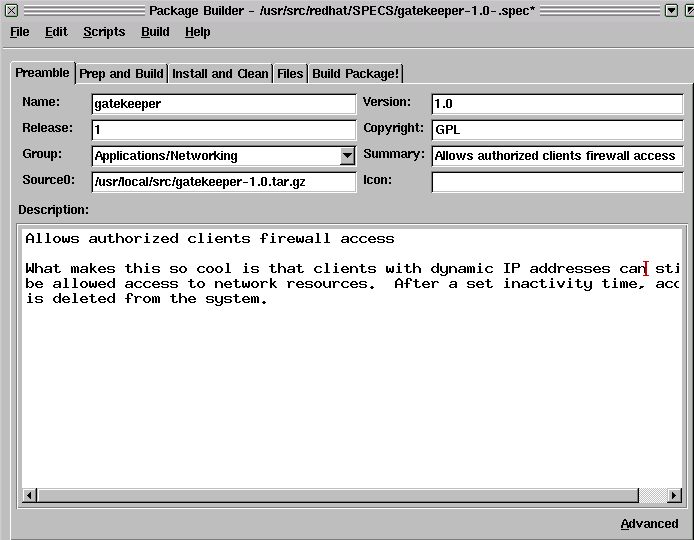Edit the Summary text field
This screenshot has height=540, width=694.
click(x=557, y=156)
